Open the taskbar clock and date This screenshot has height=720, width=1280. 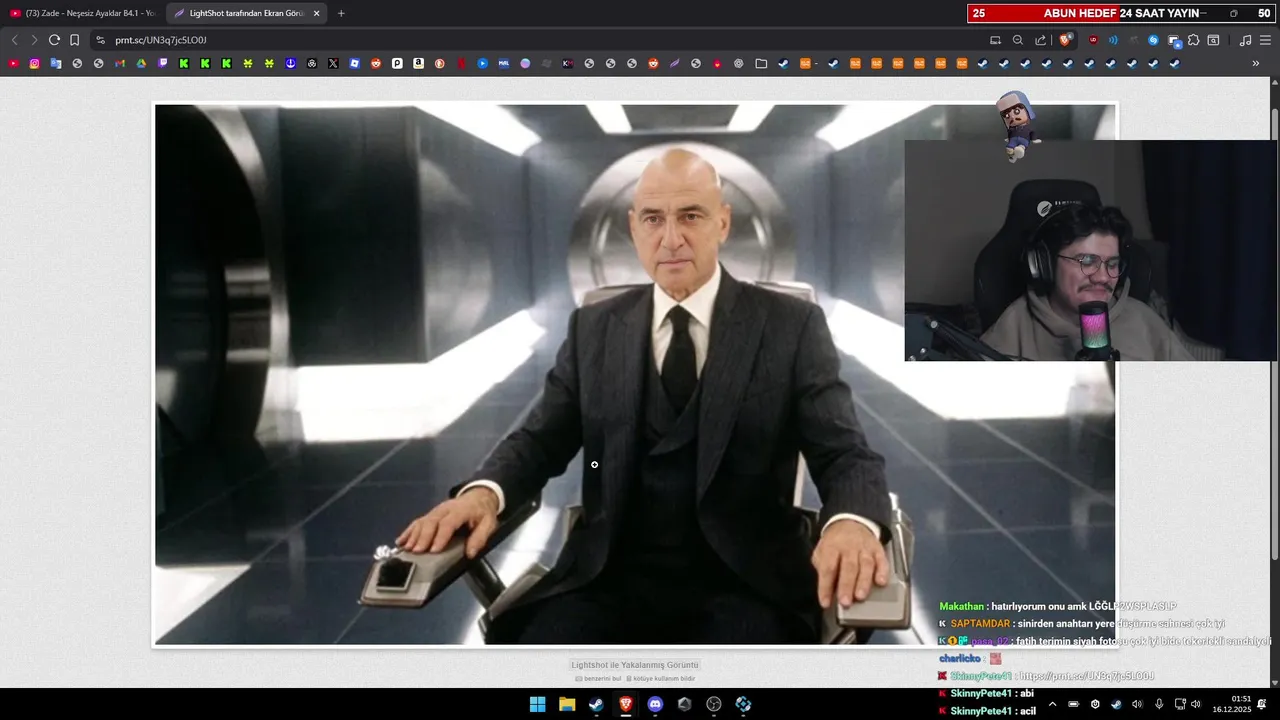click(x=1232, y=704)
